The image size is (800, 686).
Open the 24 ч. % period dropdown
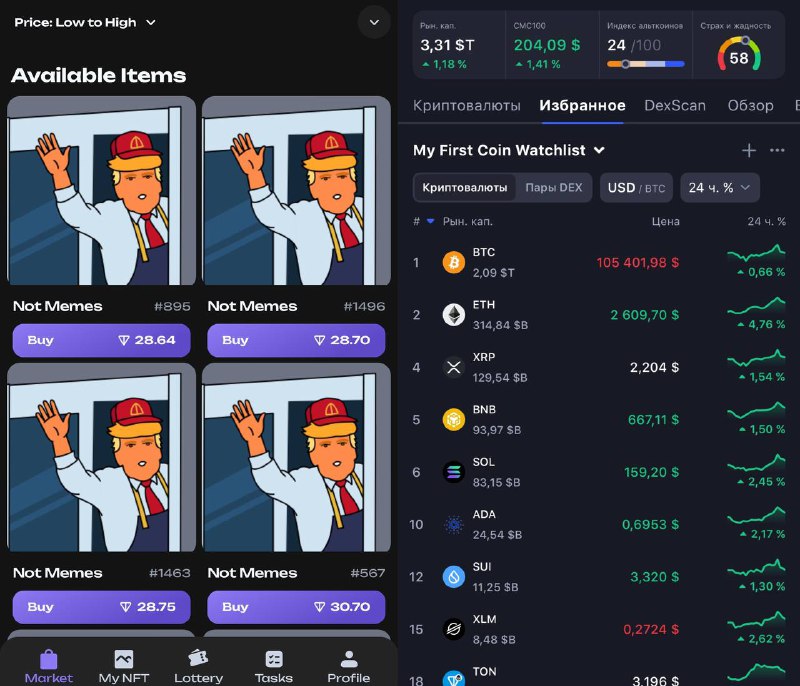pos(719,188)
